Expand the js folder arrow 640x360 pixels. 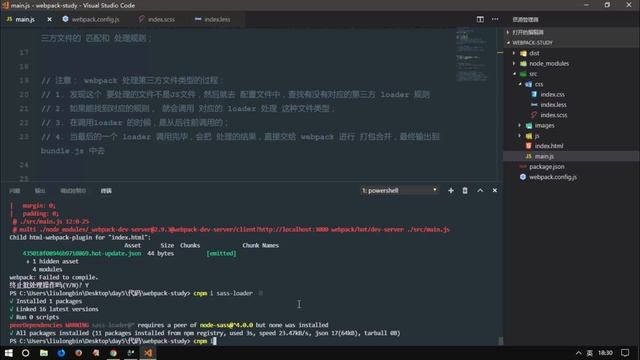pyautogui.click(x=520, y=136)
